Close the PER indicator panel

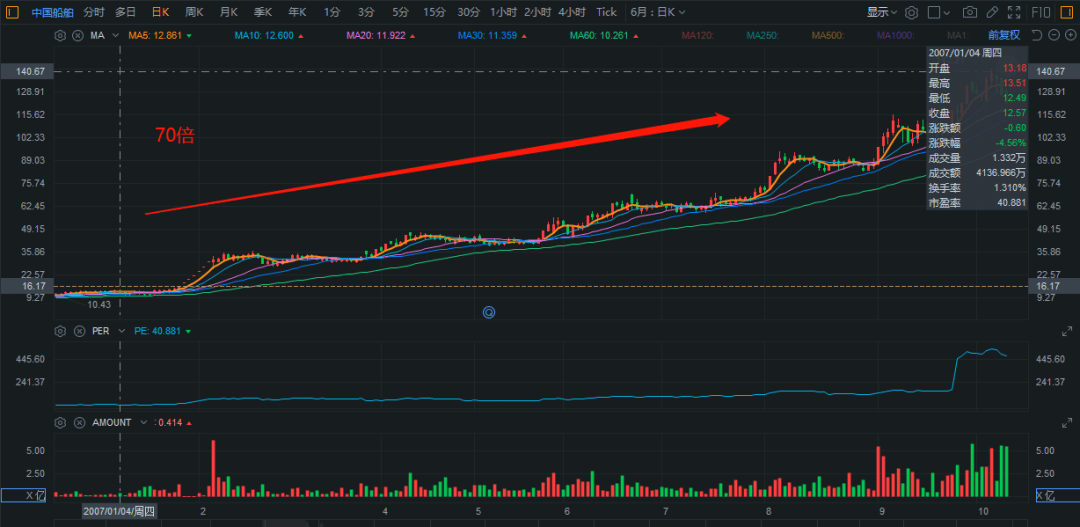[78, 330]
